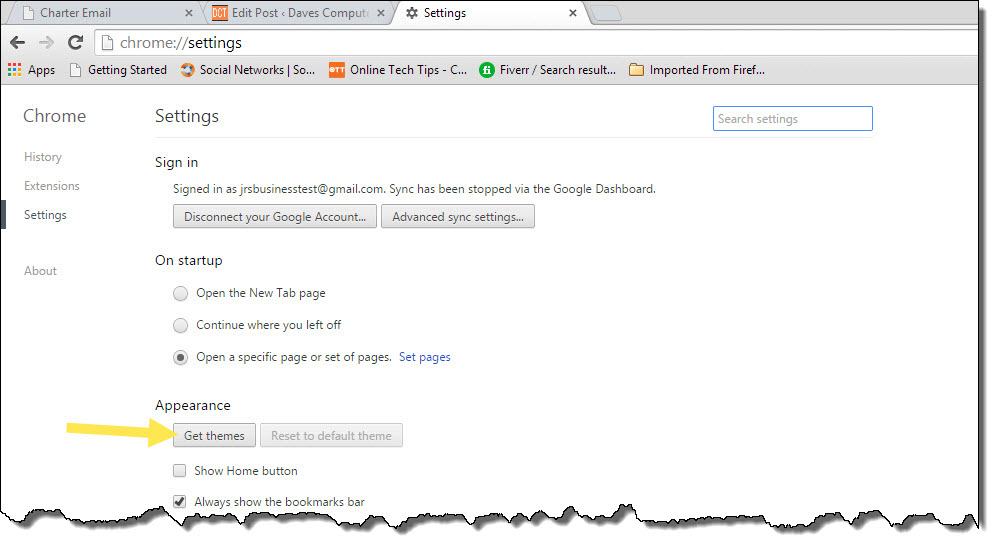Click the Get themes button

pyautogui.click(x=214, y=436)
